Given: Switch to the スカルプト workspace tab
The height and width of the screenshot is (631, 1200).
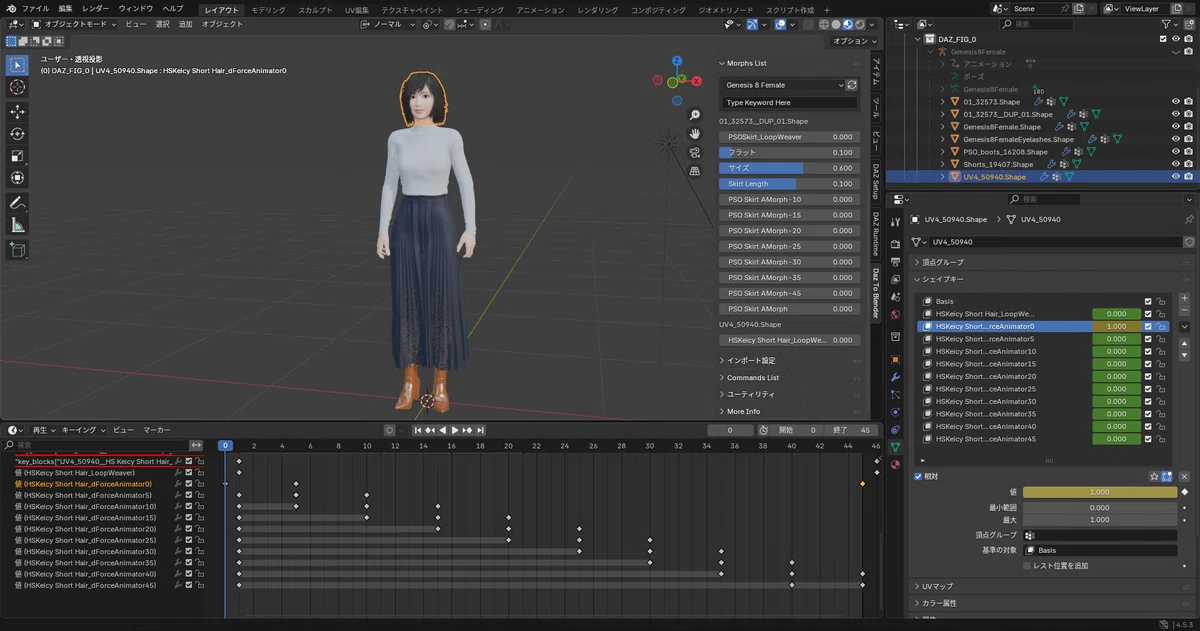Looking at the screenshot, I should coord(316,9).
